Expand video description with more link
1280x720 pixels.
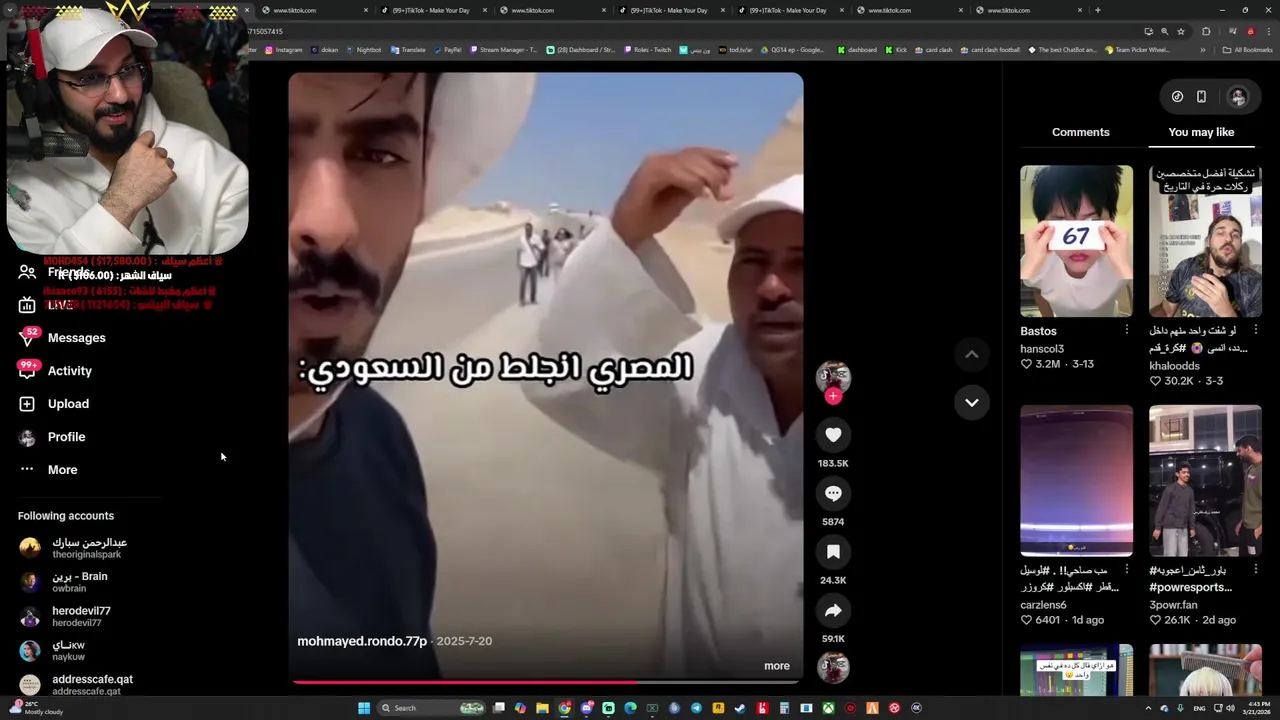pyautogui.click(x=777, y=666)
